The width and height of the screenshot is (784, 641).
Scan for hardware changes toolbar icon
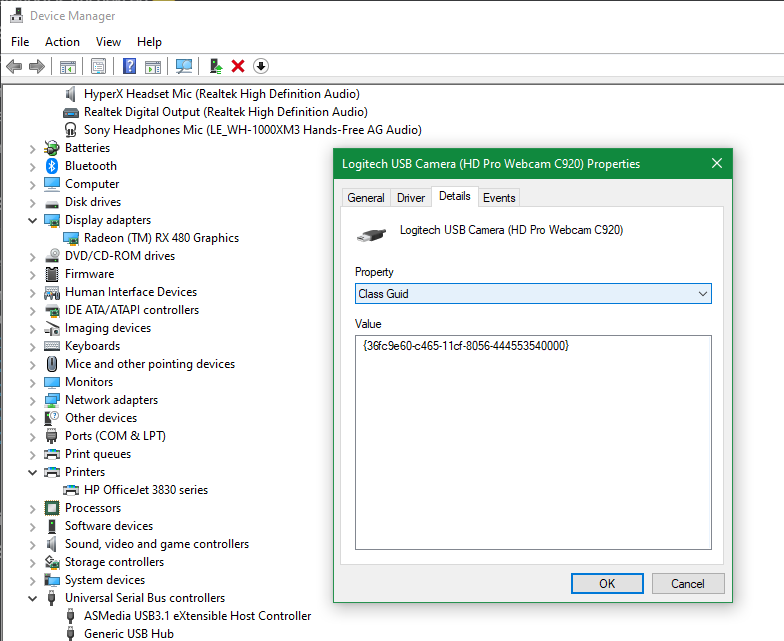(184, 66)
